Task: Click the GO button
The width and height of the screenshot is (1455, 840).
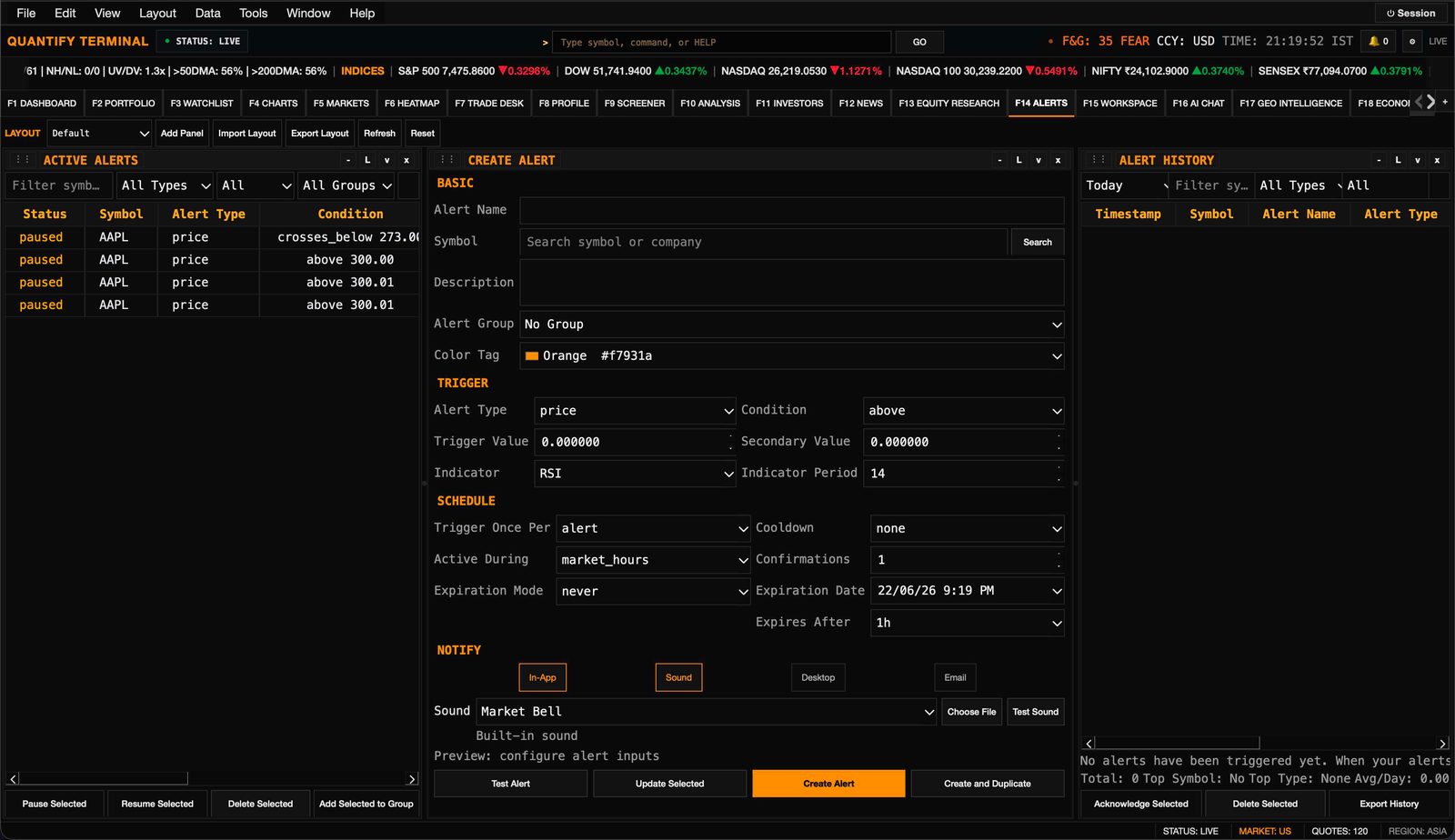Action: click(919, 42)
